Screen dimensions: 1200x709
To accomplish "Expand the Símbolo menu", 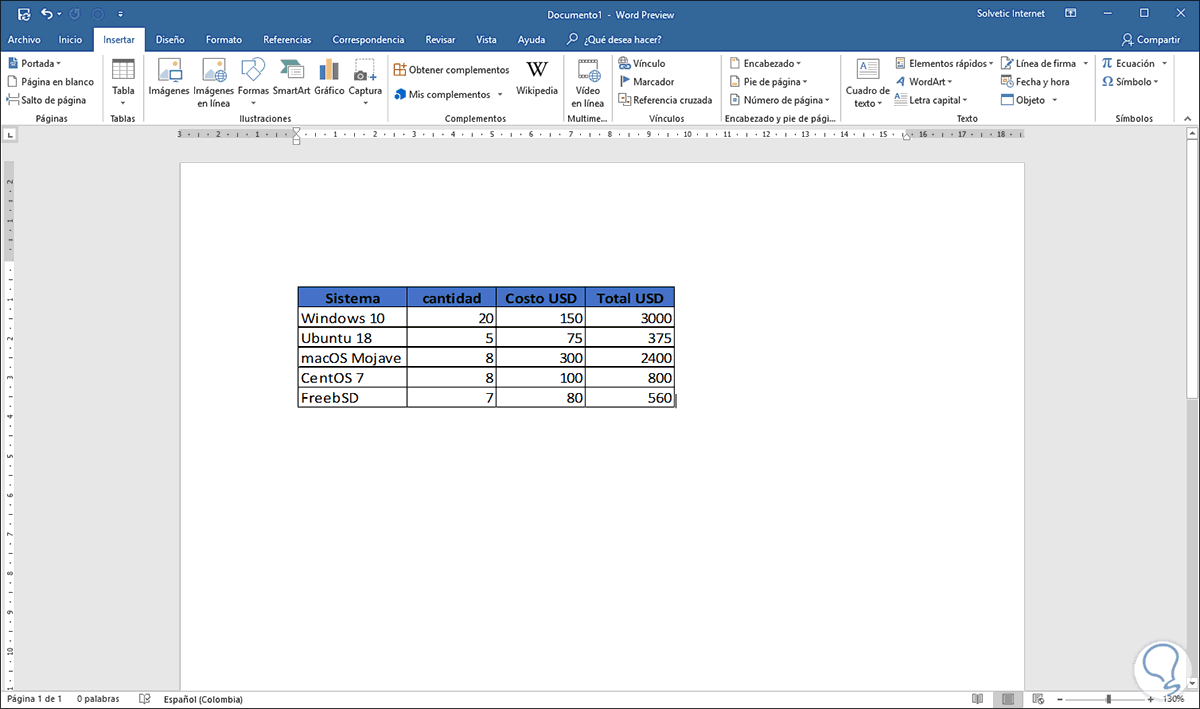I will click(x=1130, y=82).
